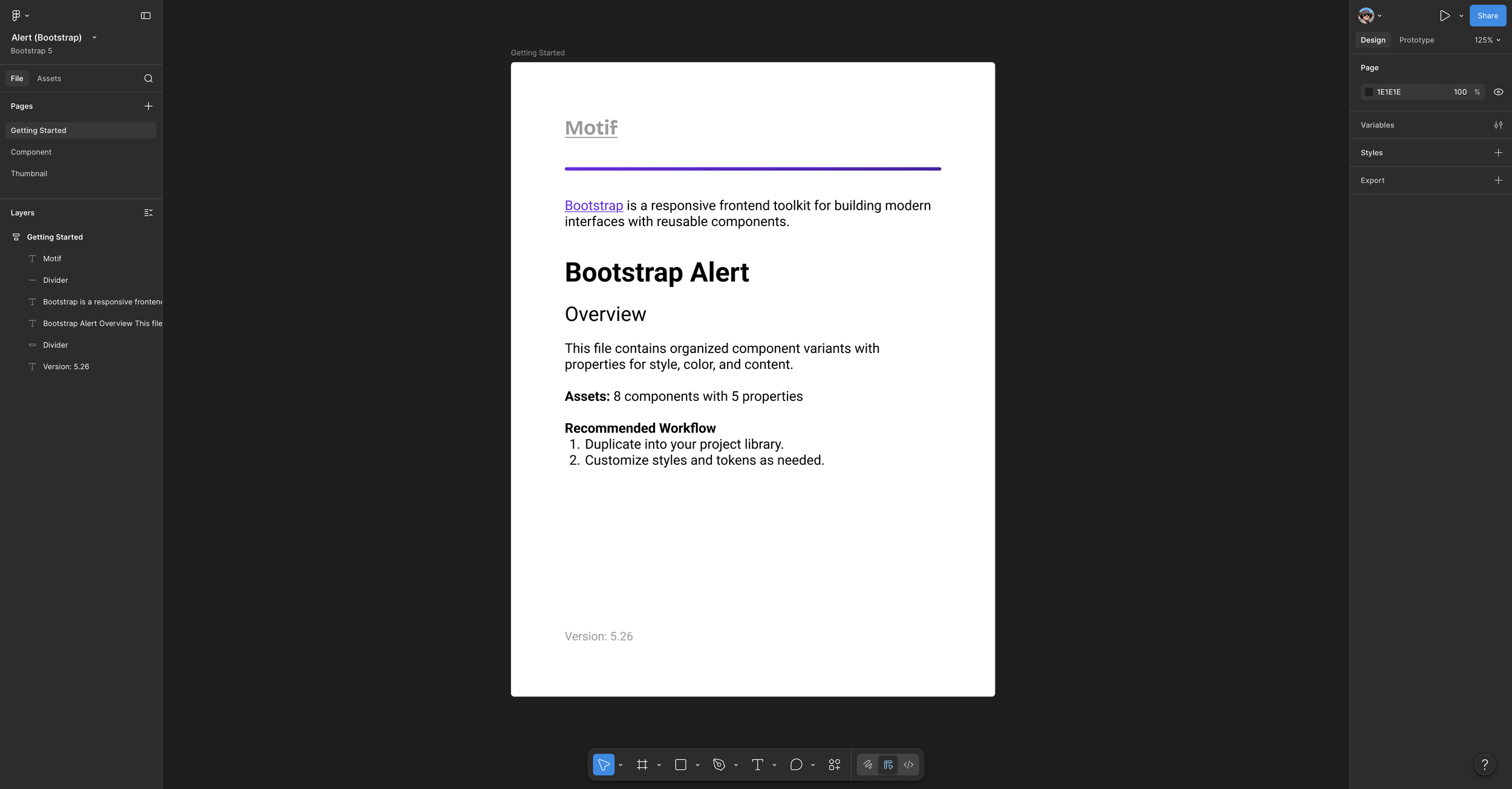Open the 125% zoom level dropdown
1512x789 pixels.
(1487, 40)
